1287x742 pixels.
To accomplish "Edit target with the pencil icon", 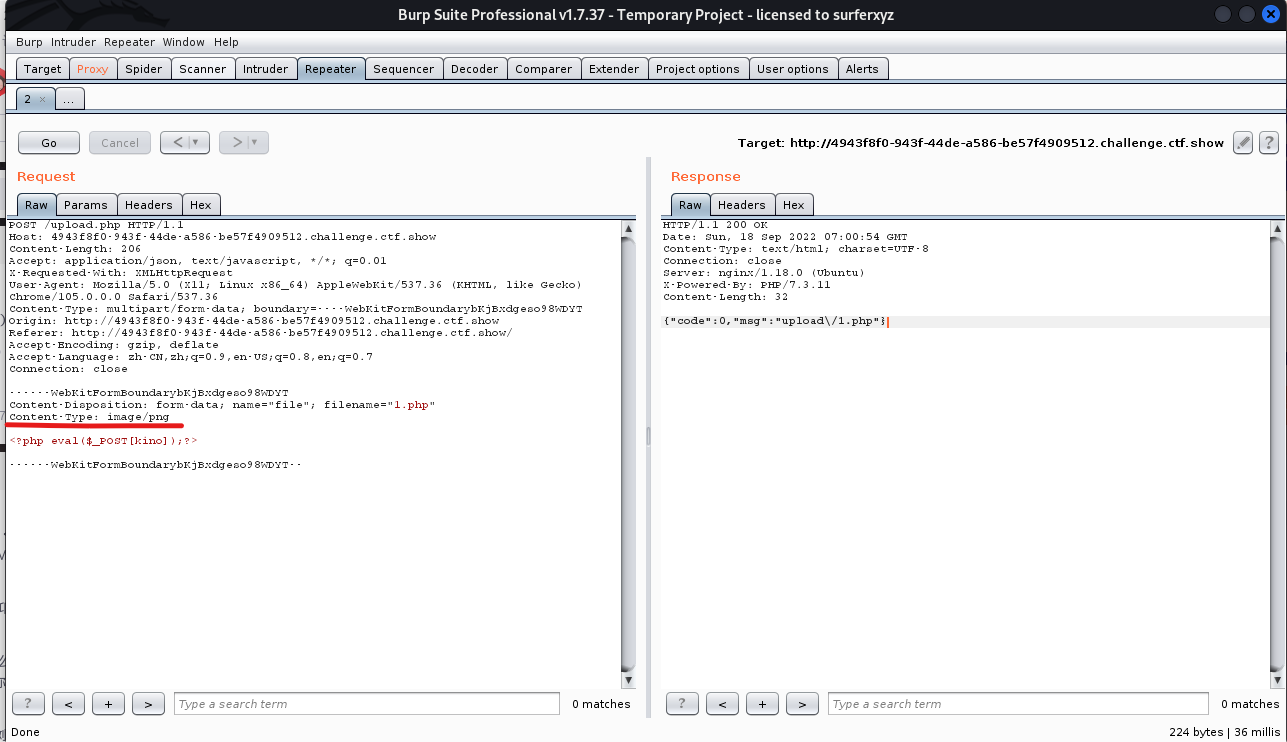I will (1243, 142).
